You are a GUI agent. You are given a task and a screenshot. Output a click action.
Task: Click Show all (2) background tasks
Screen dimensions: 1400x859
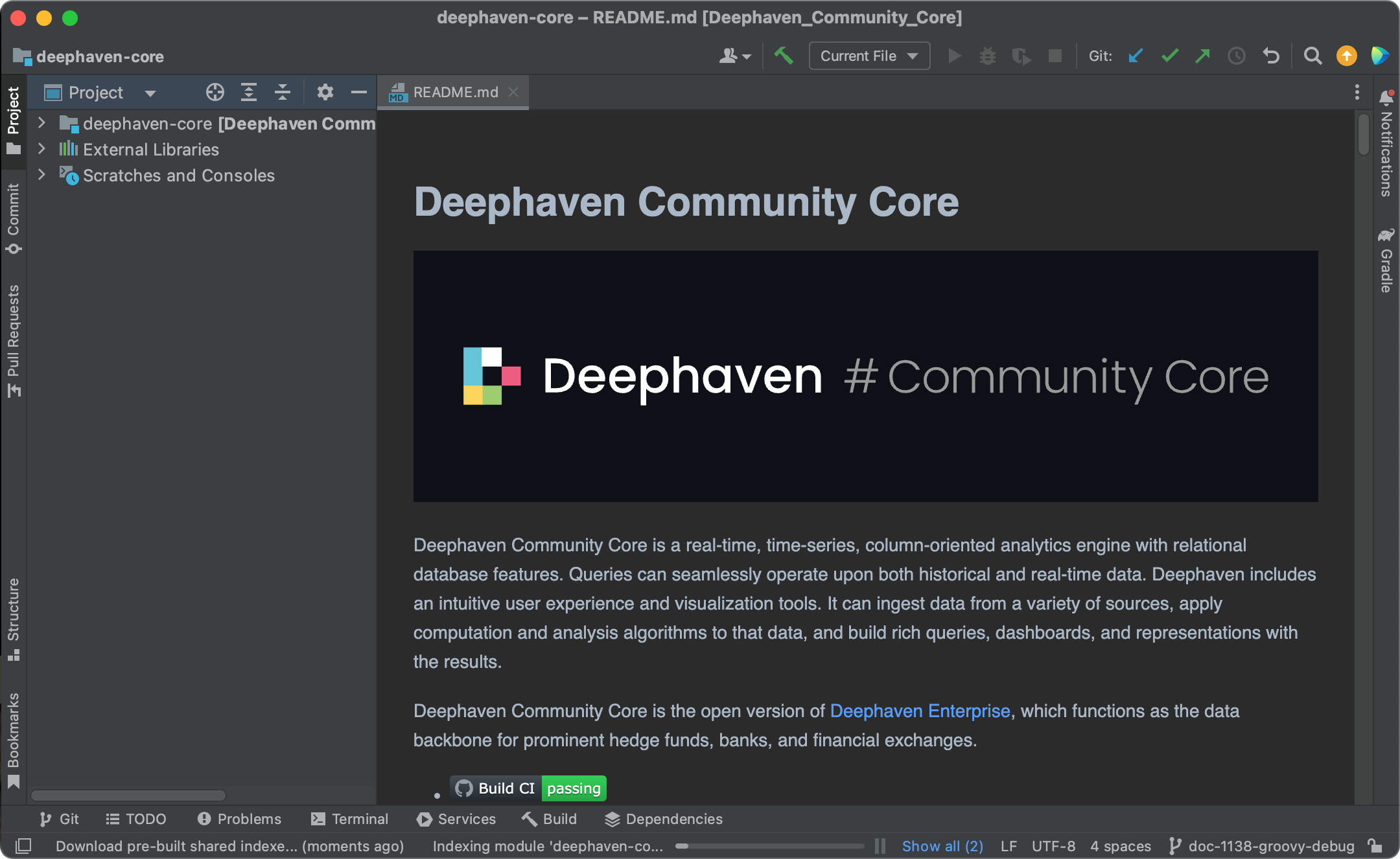pos(942,846)
